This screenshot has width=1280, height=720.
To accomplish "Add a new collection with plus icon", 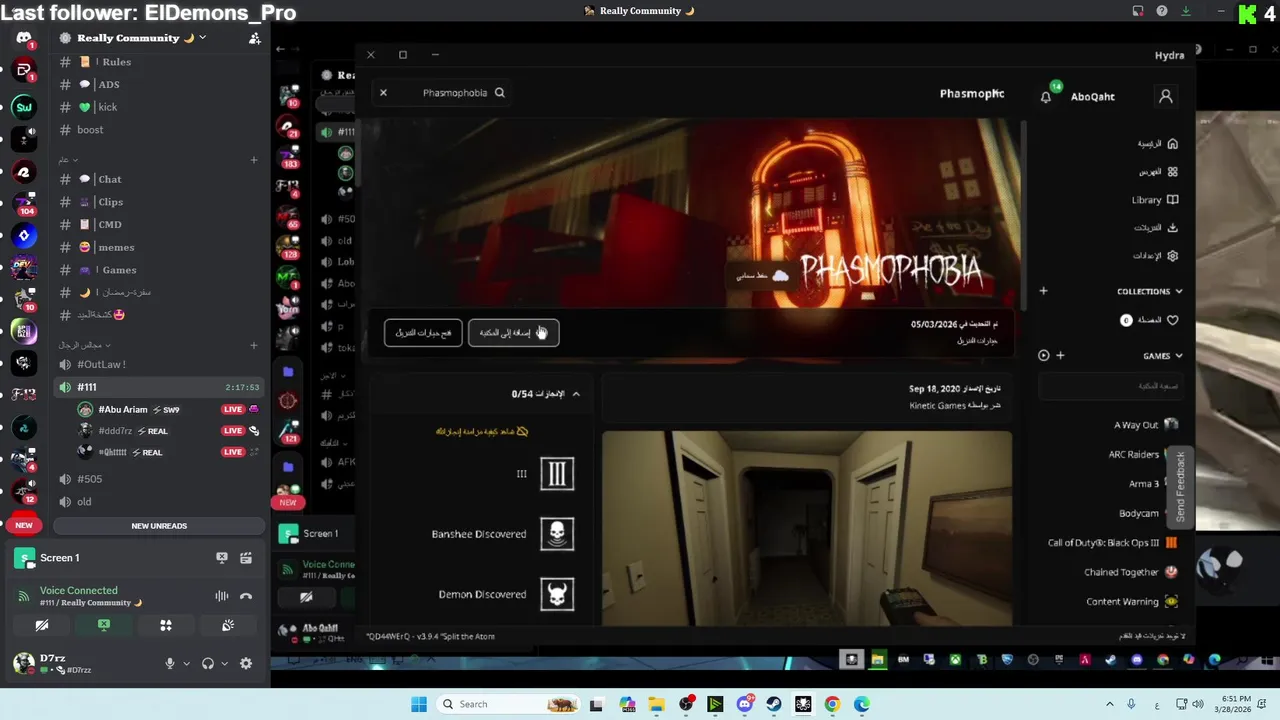I will 1043,291.
